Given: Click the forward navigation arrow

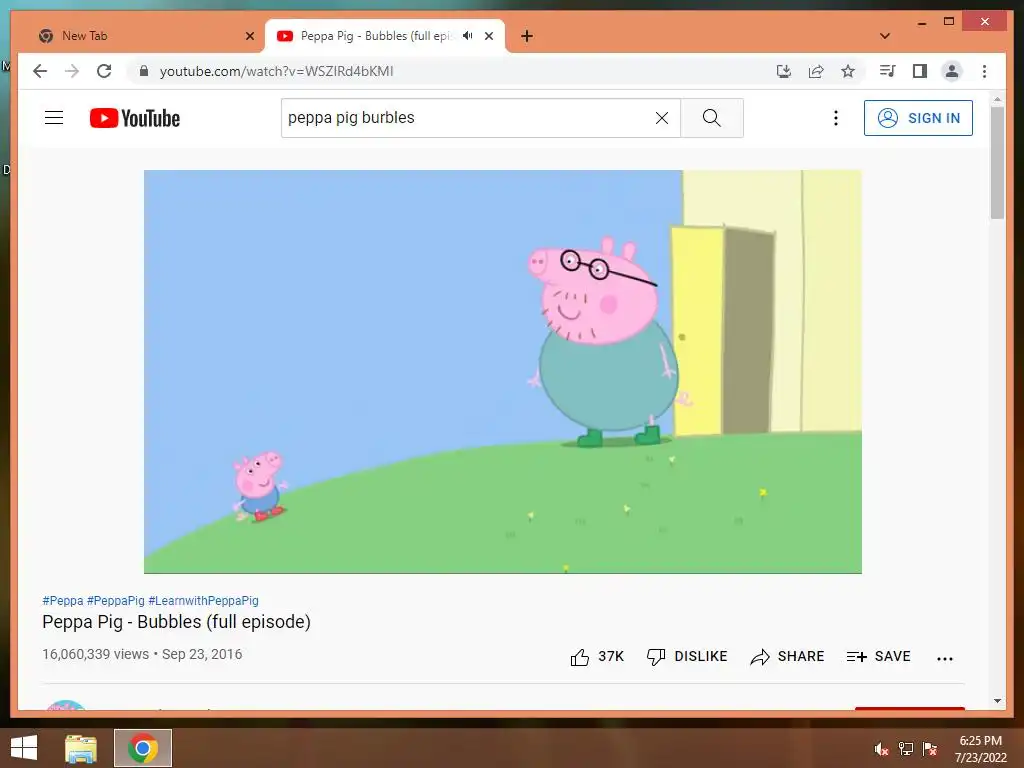Looking at the screenshot, I should pyautogui.click(x=72, y=71).
